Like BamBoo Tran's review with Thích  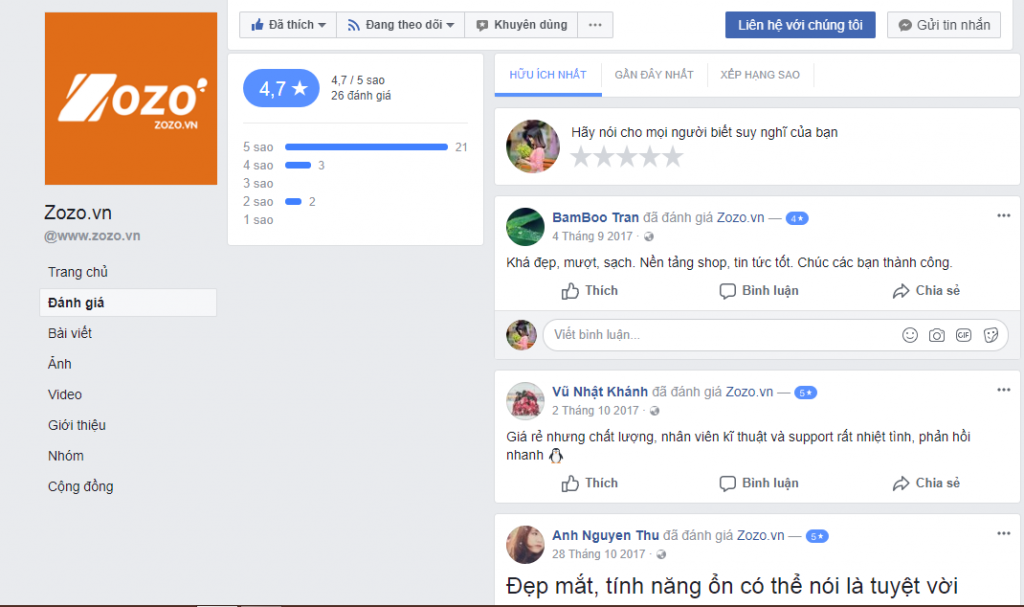point(589,291)
